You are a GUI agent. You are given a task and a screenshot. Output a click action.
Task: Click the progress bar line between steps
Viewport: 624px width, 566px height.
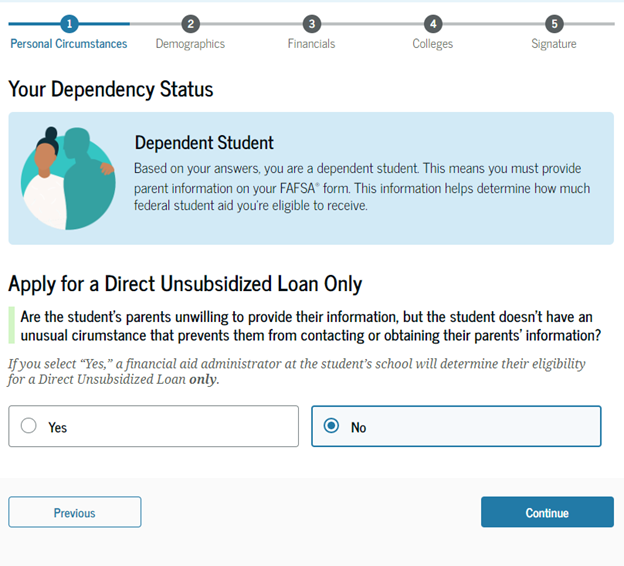pos(250,23)
